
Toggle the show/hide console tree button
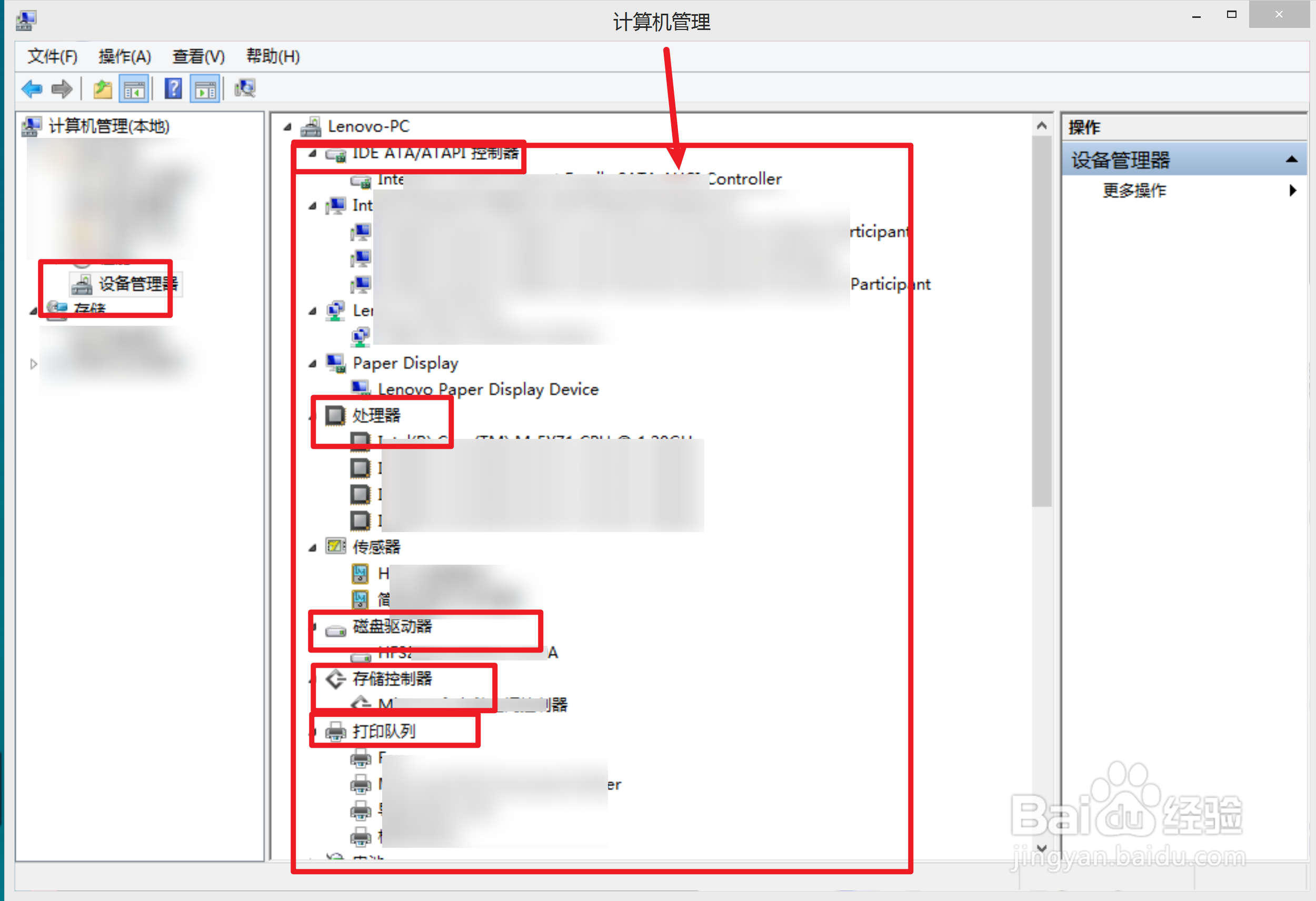(x=134, y=89)
